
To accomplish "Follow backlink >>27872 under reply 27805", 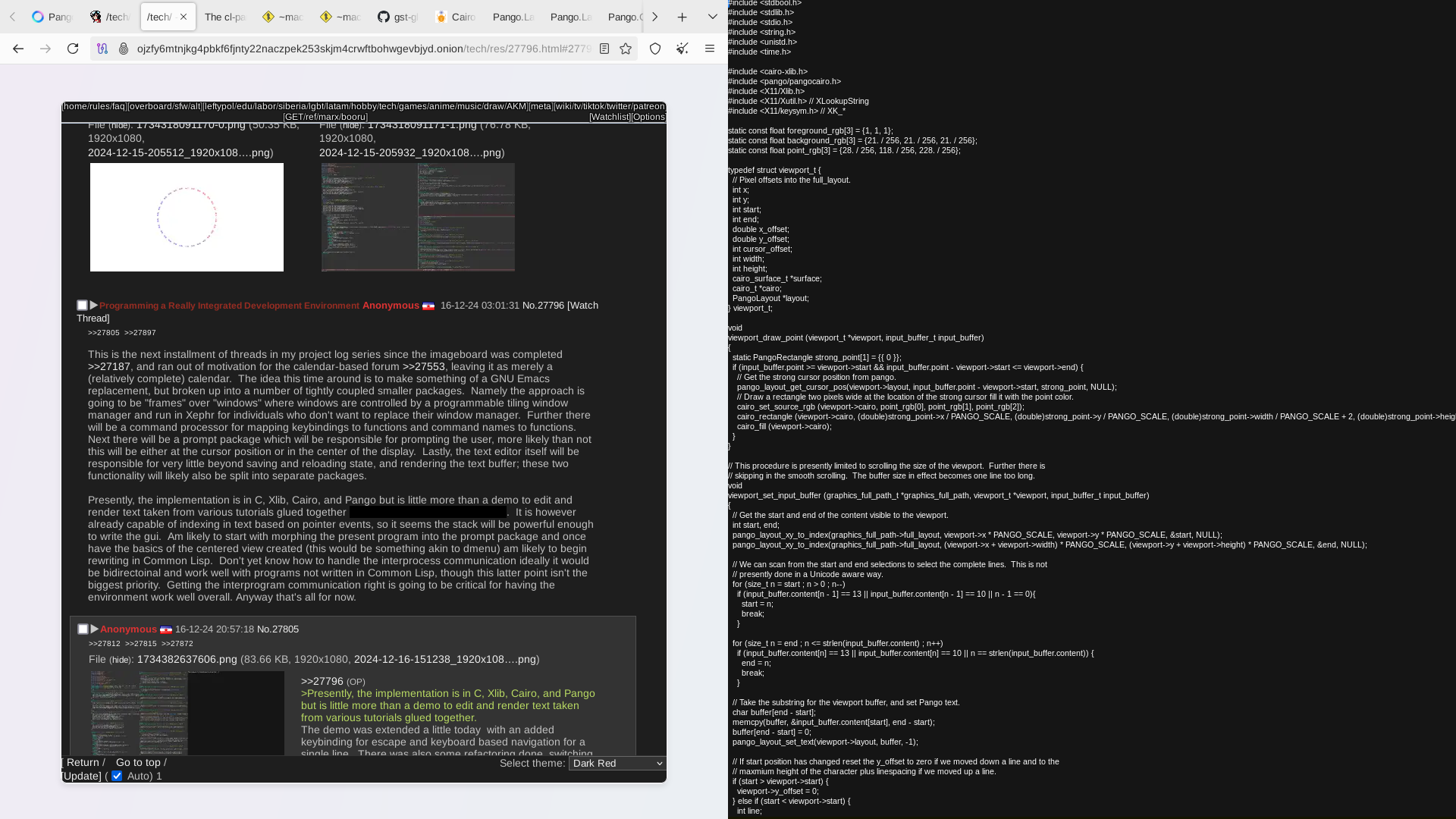I will tap(177, 644).
